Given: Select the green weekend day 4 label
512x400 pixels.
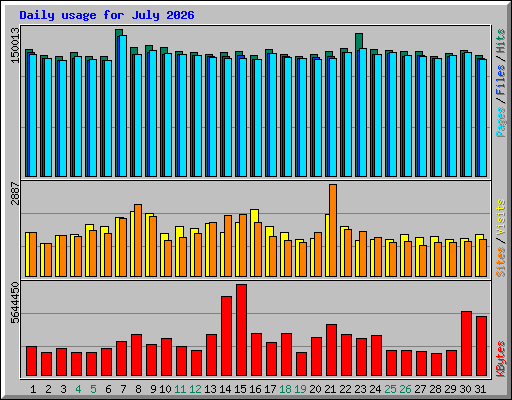Looking at the screenshot, I should tap(78, 389).
